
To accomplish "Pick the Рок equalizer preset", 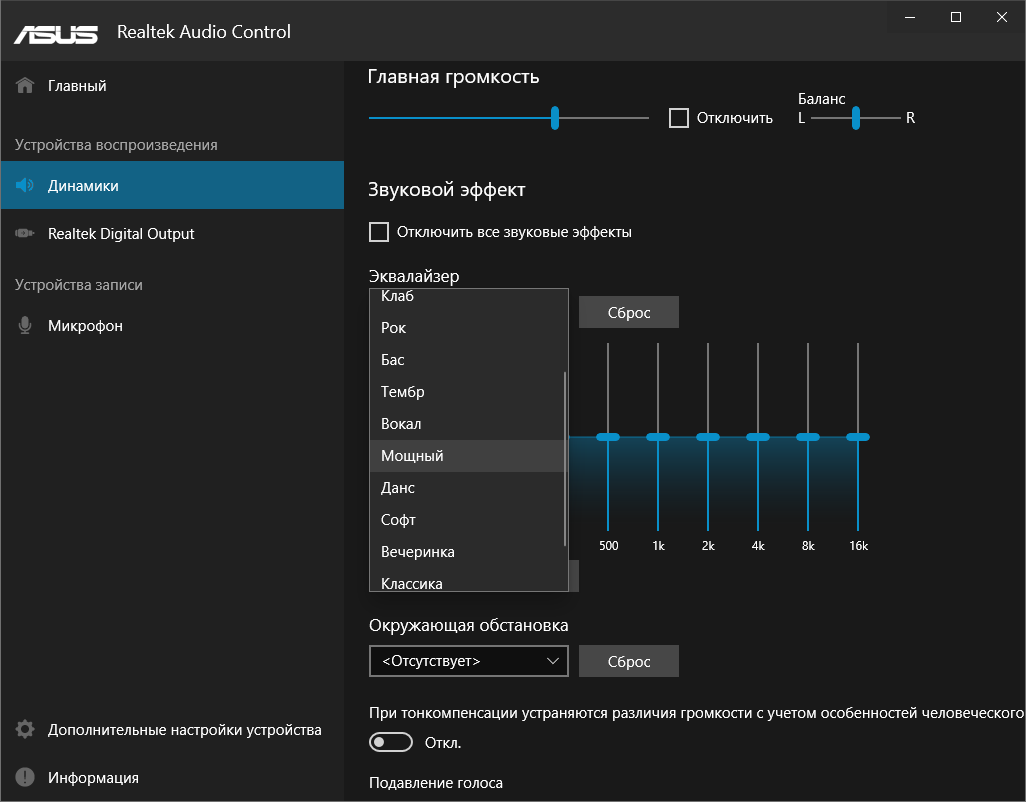I will pyautogui.click(x=394, y=328).
